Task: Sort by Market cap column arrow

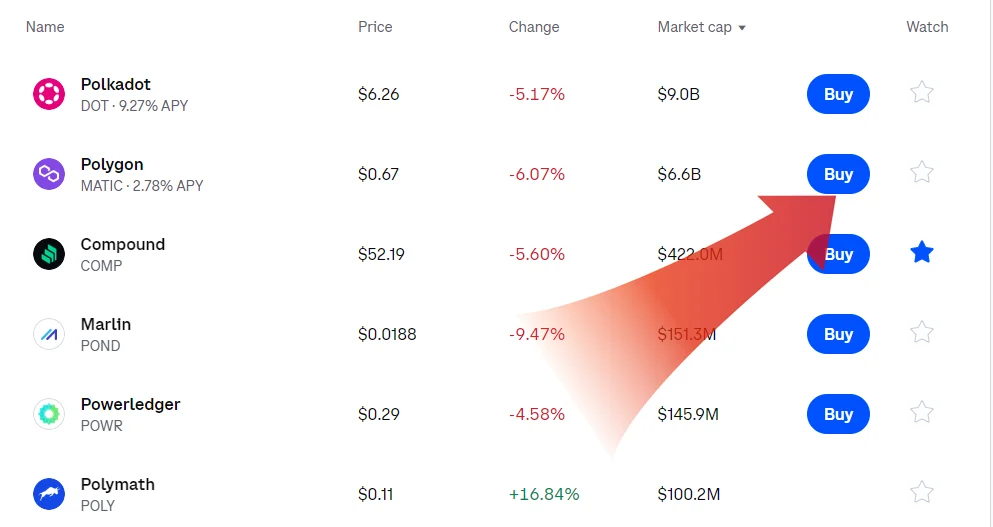Action: (x=742, y=28)
